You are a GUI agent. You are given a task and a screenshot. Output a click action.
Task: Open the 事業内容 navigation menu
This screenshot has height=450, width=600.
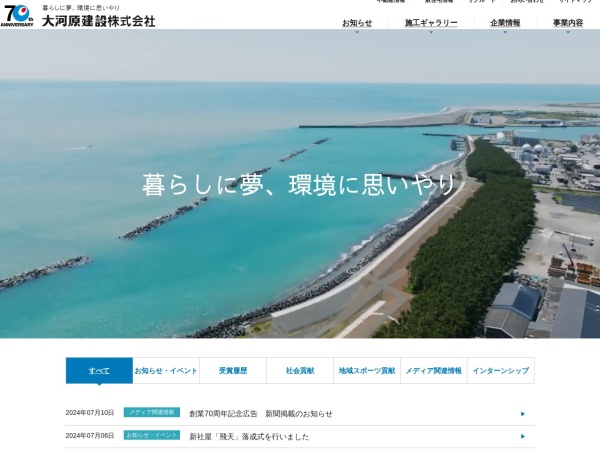coord(568,23)
